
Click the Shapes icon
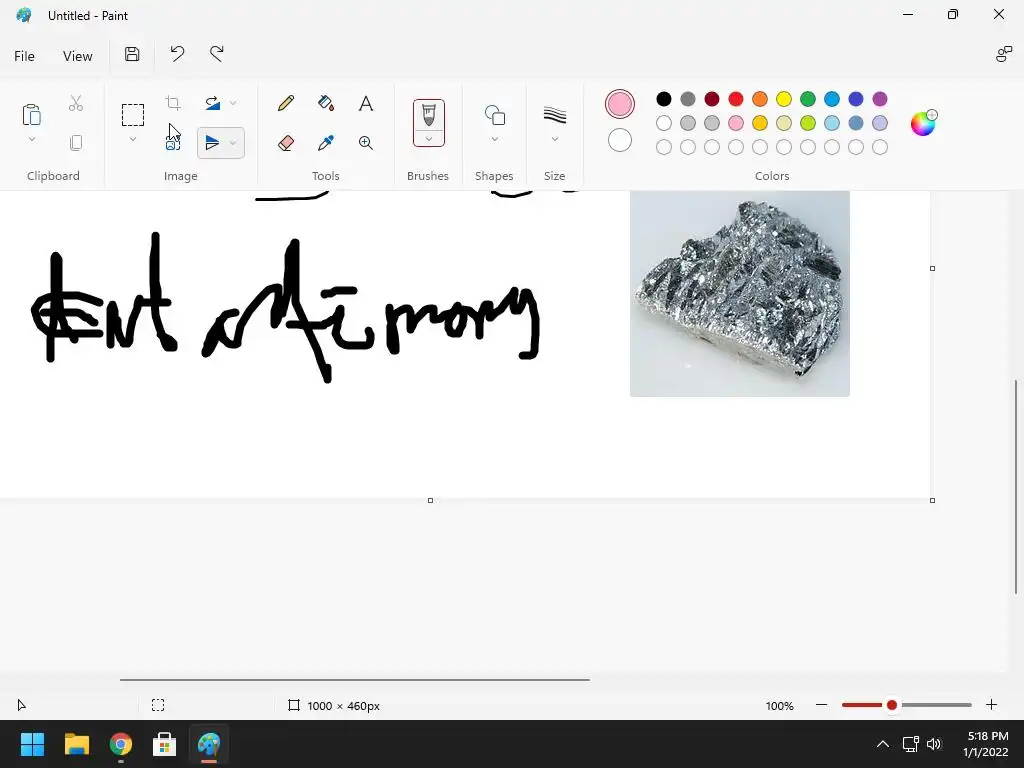click(494, 115)
